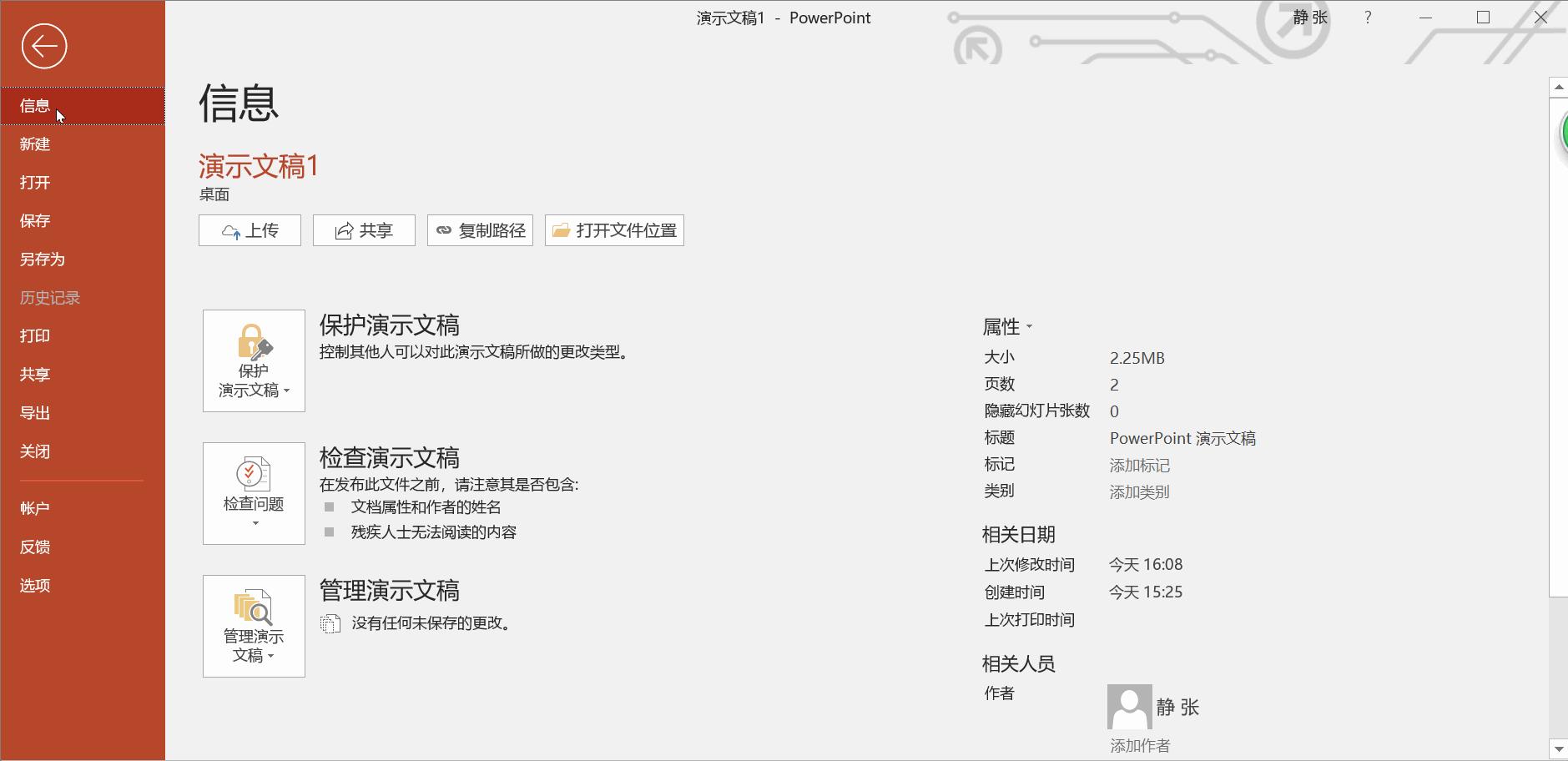This screenshot has height=761, width=1568.
Task: Open the 保护演示文稿 protection options
Action: coord(254,360)
